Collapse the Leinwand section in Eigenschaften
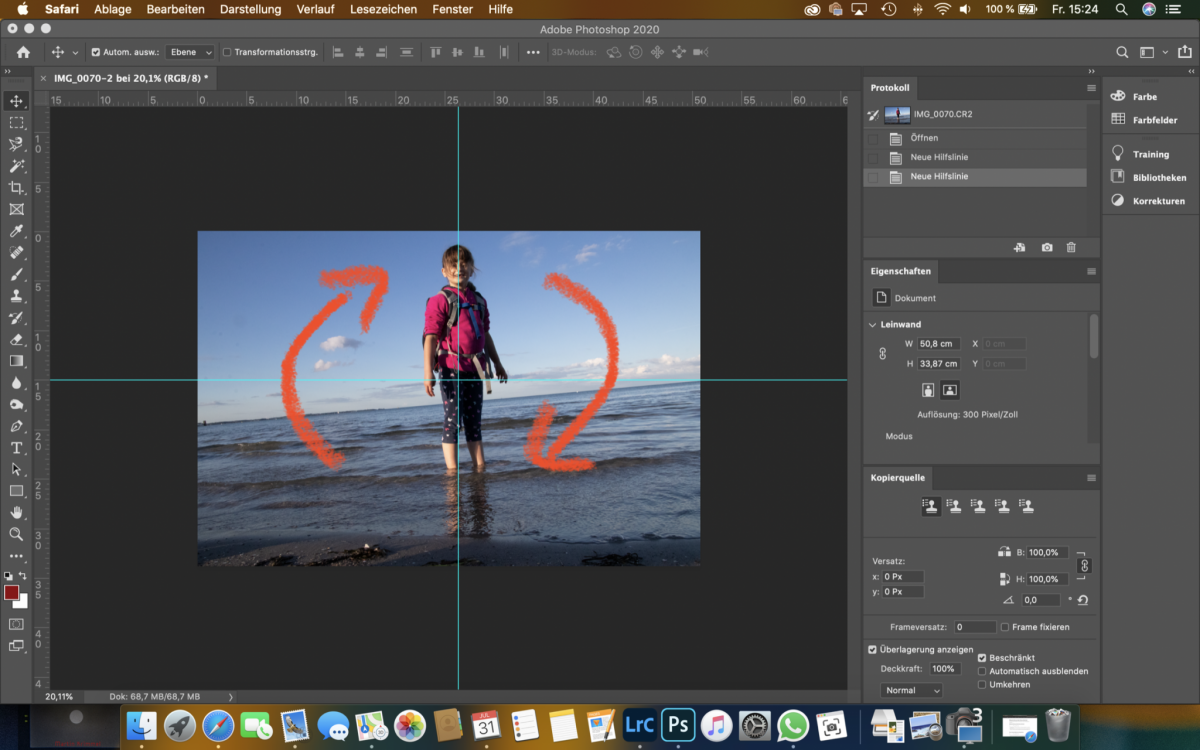Screen dimensions: 1200x750 pos(871,324)
